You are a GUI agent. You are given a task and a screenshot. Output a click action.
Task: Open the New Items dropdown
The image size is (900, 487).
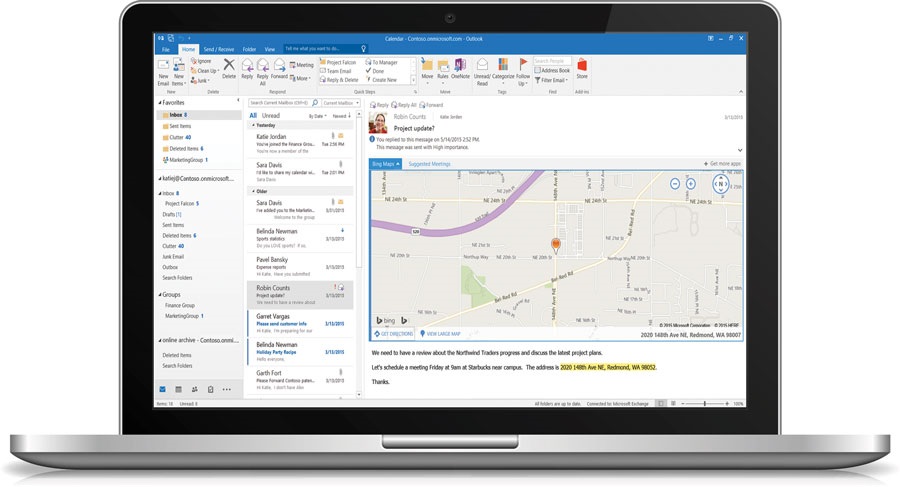coord(179,72)
